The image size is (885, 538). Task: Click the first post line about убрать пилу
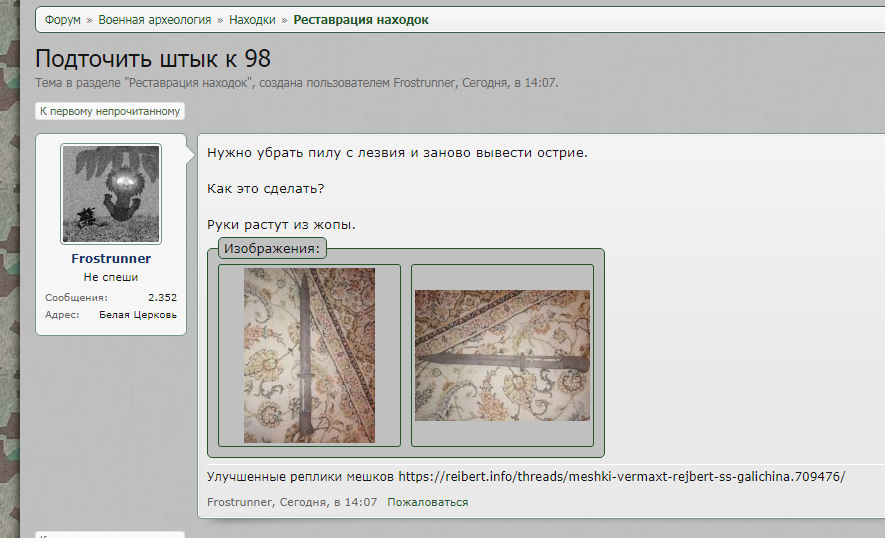(x=397, y=152)
